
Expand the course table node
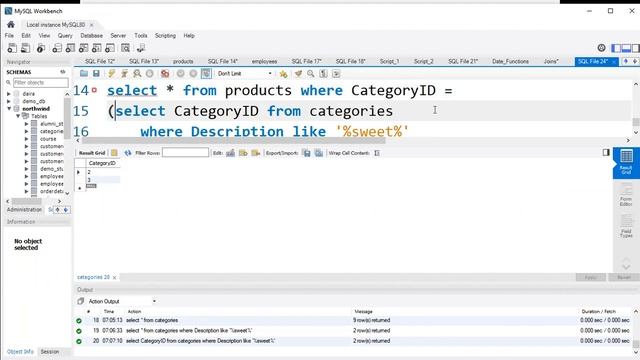click(x=27, y=139)
